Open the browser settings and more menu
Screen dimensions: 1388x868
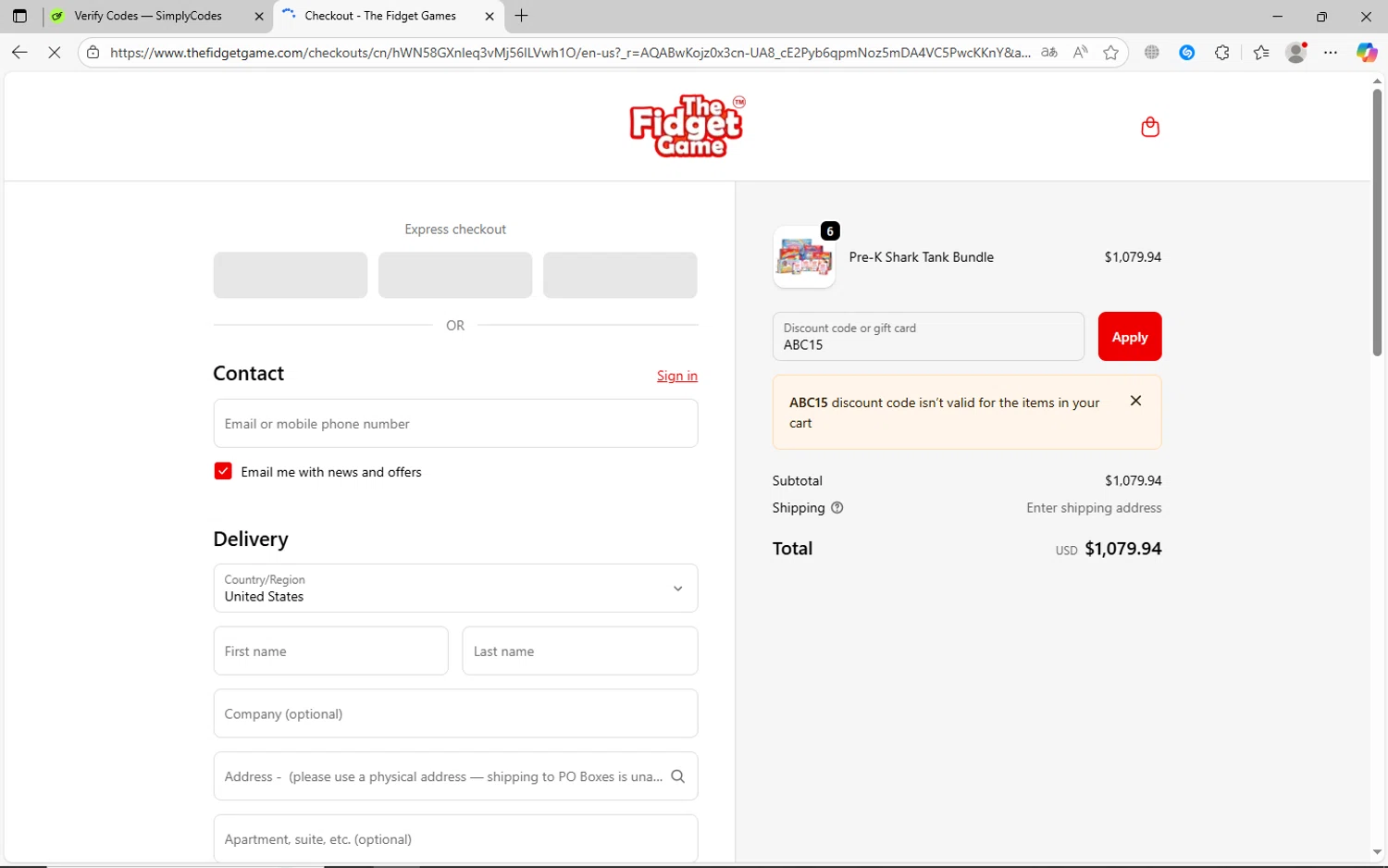pyautogui.click(x=1331, y=53)
